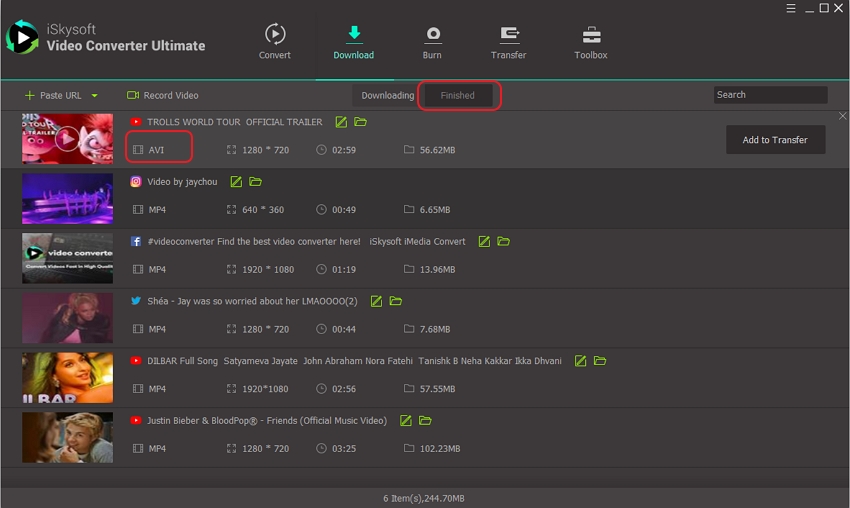Play the Trolls World Tour thumbnail

pyautogui.click(x=67, y=139)
